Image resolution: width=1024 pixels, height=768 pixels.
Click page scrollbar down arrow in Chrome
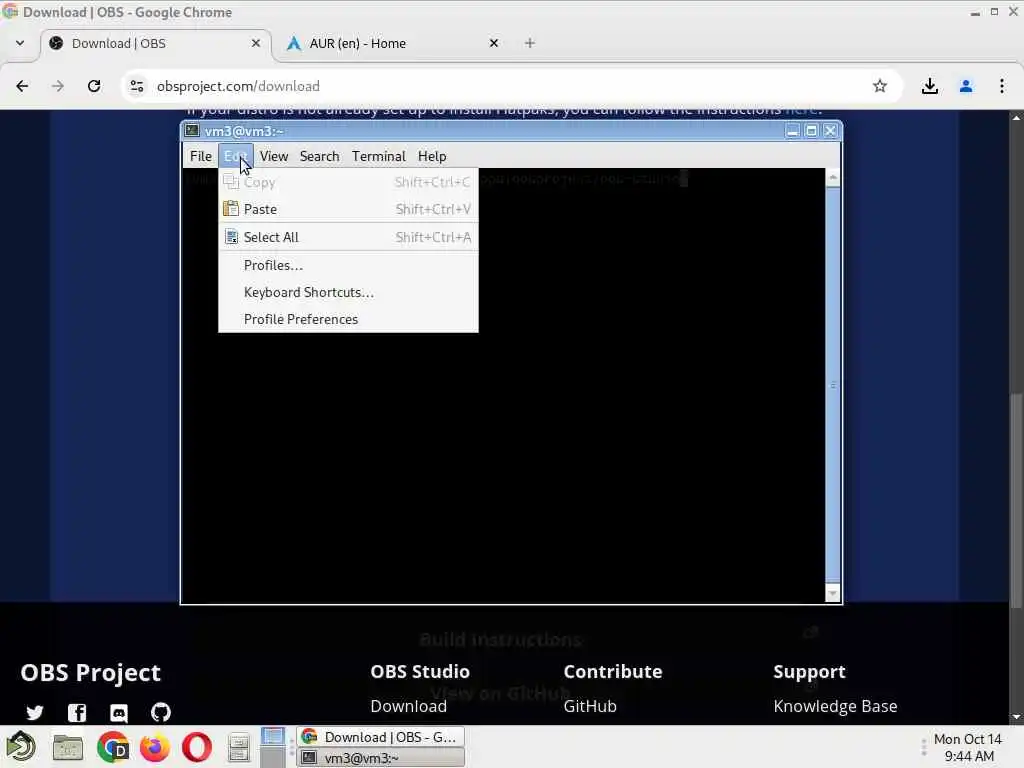(1016, 716)
